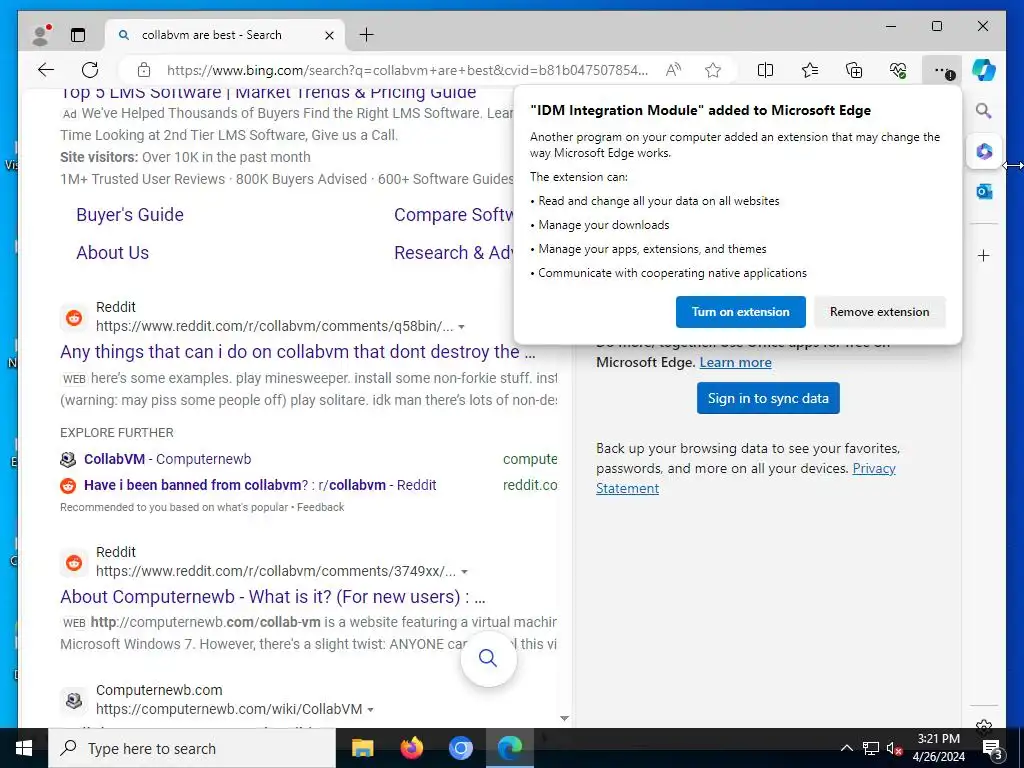
Task: Expand dropdown next to computernewb wiki URL
Action: pyautogui.click(x=370, y=710)
